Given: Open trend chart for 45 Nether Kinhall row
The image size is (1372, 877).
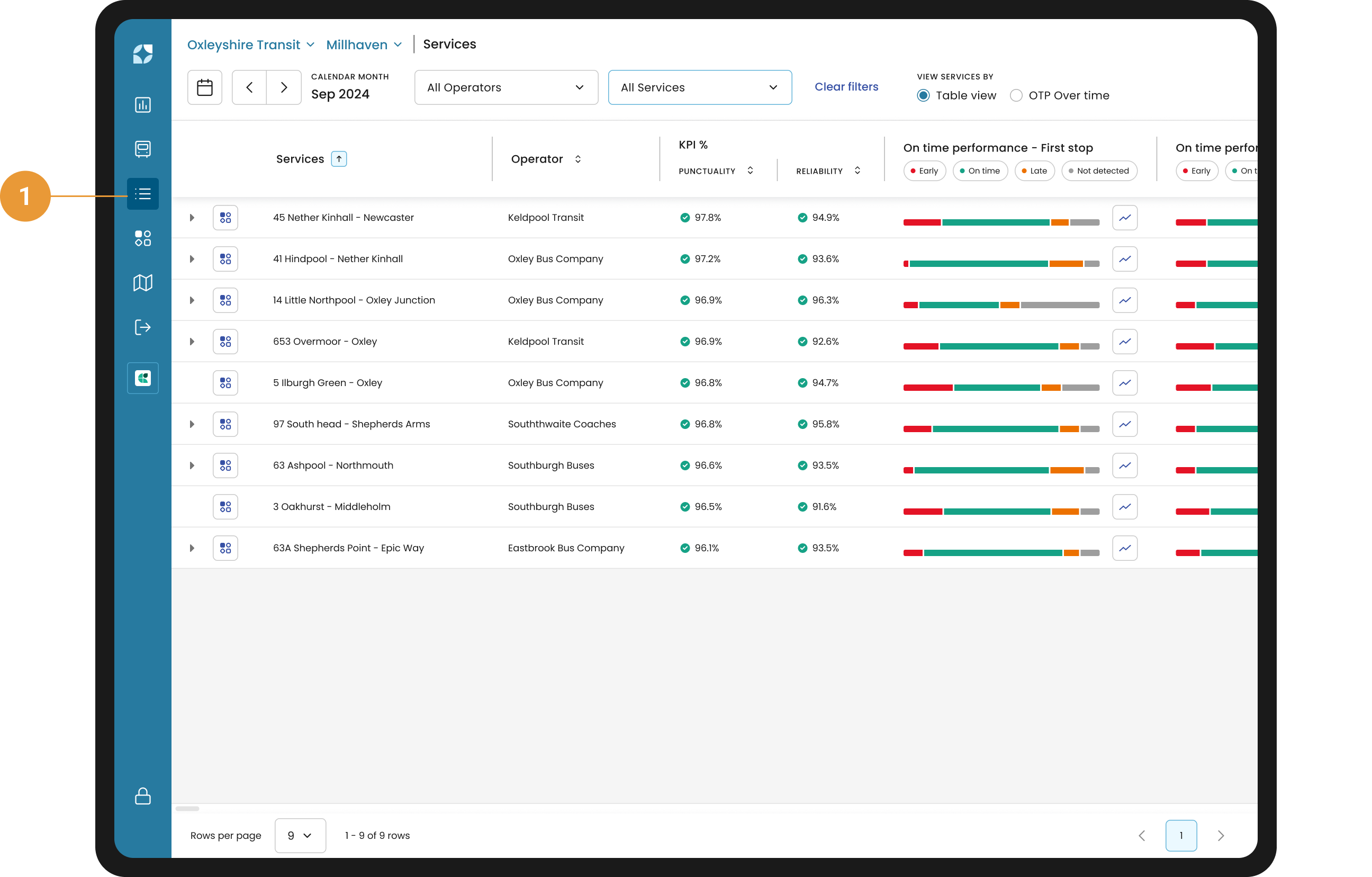Looking at the screenshot, I should [1124, 218].
